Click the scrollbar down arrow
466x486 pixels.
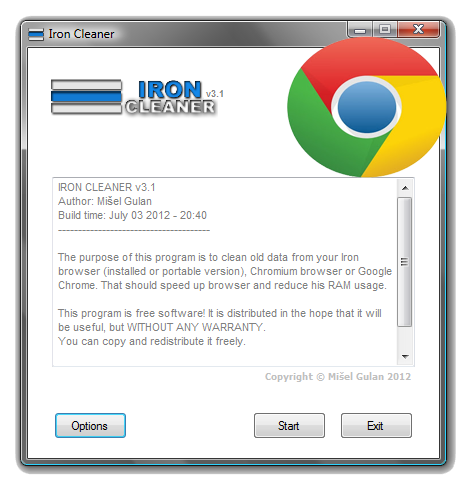coord(405,357)
